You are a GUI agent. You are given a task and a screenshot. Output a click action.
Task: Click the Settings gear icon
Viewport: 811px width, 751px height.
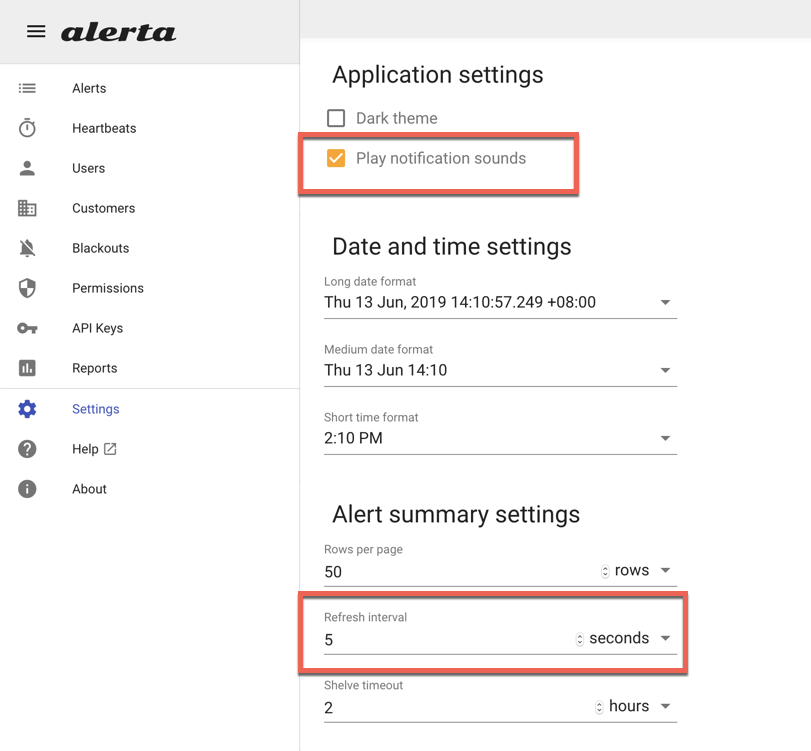[27, 409]
